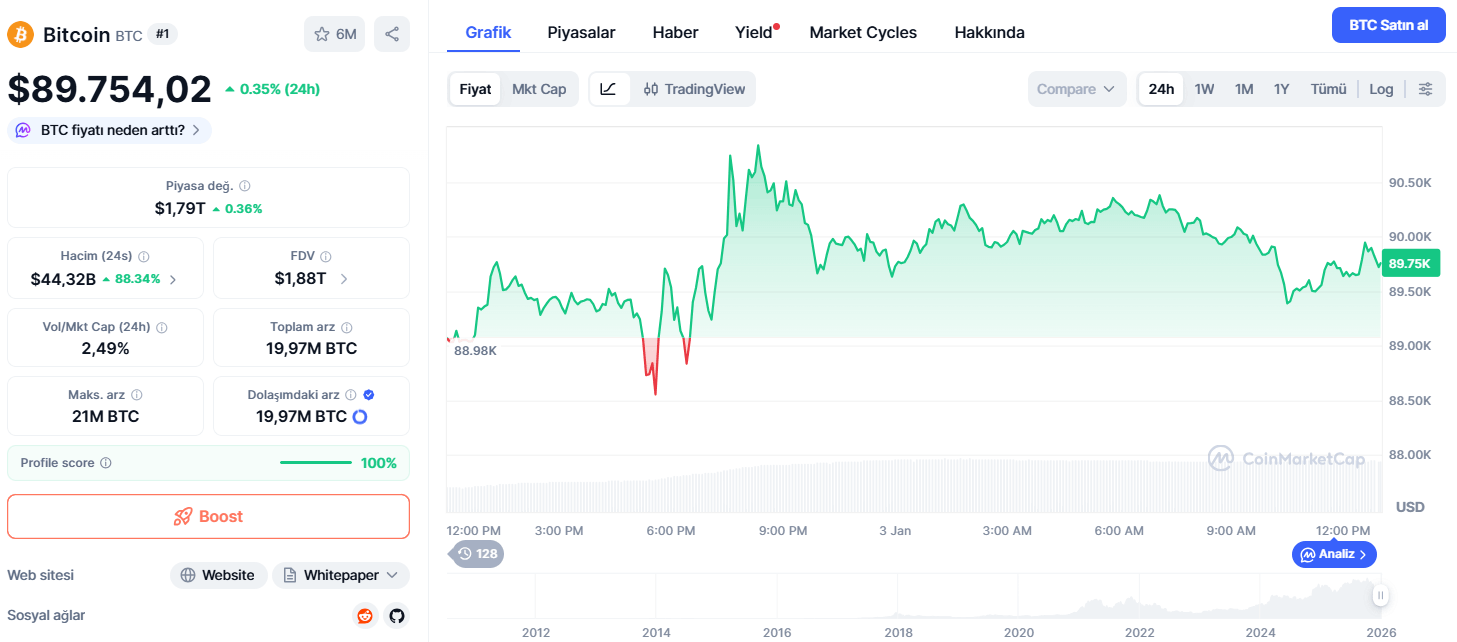Screen dimensions: 1457x642
Task: Click the 89.75K current price tag
Action: pos(1411,263)
